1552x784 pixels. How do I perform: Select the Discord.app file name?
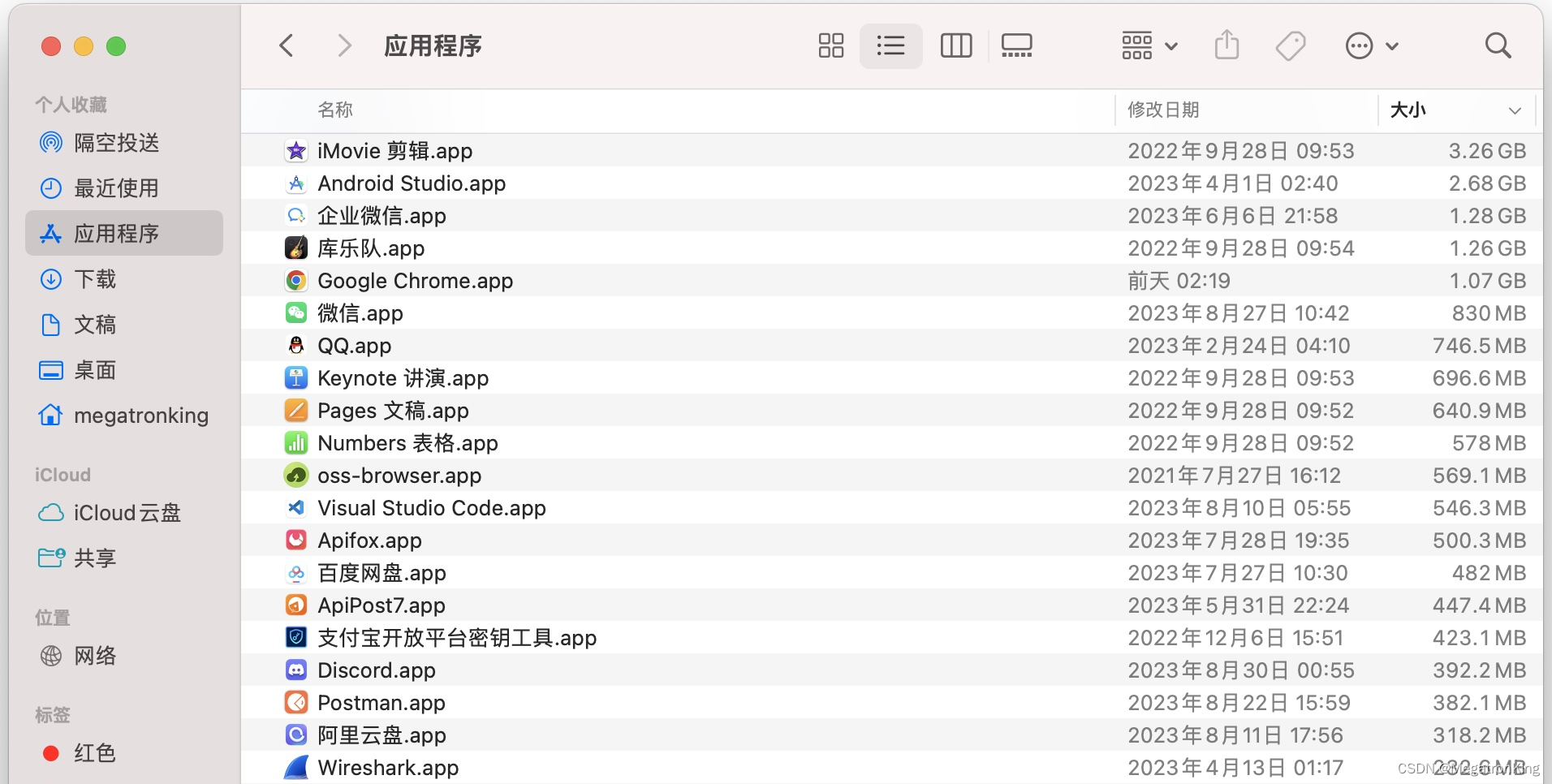[377, 670]
